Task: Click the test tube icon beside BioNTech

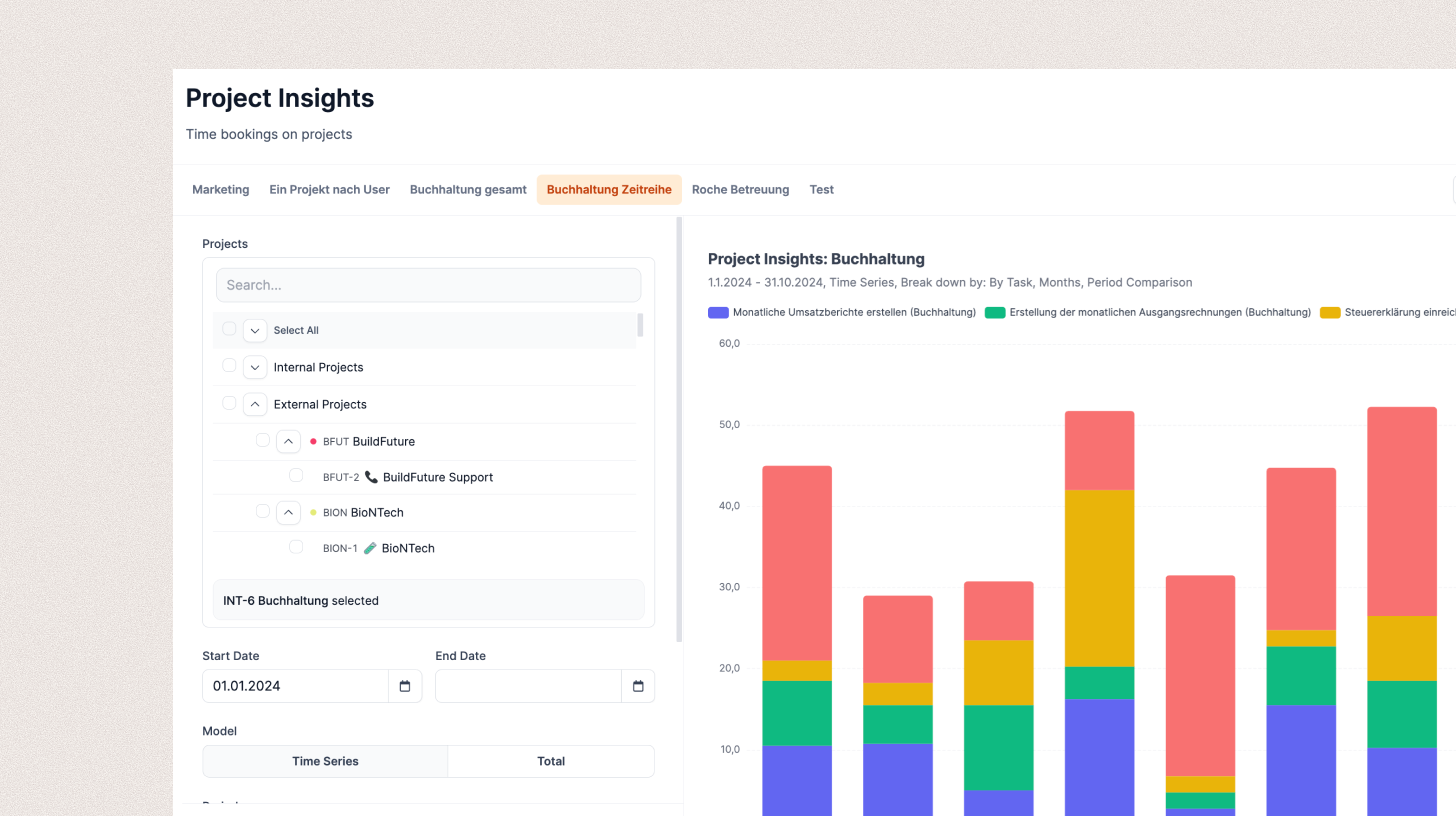Action: pos(370,548)
